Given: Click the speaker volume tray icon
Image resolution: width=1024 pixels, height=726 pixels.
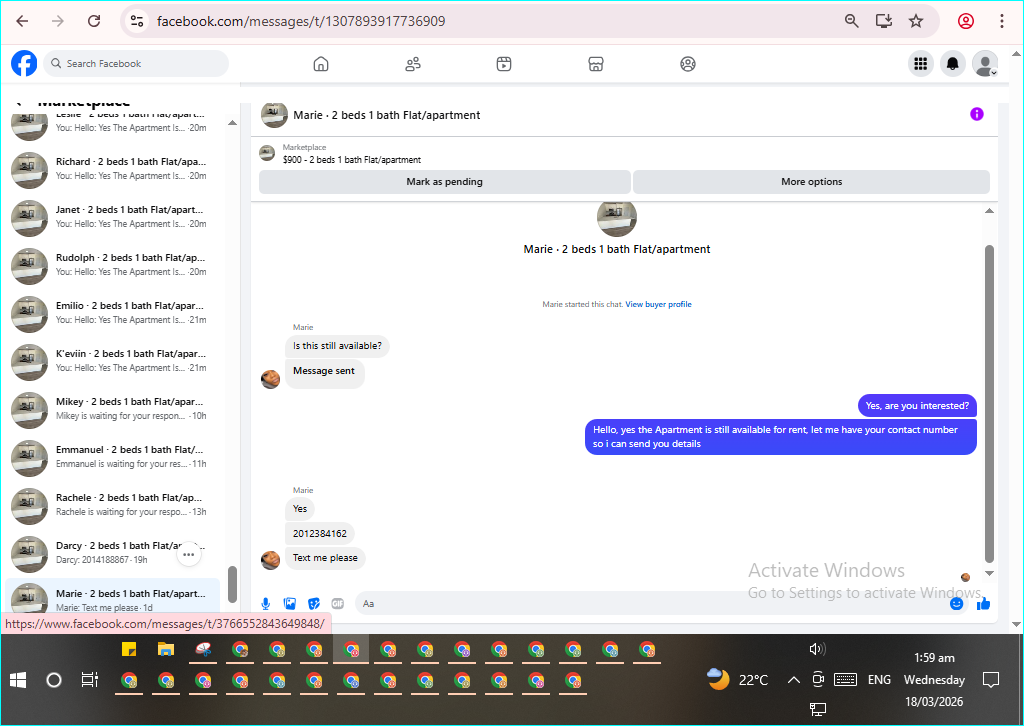Looking at the screenshot, I should pyautogui.click(x=817, y=648).
